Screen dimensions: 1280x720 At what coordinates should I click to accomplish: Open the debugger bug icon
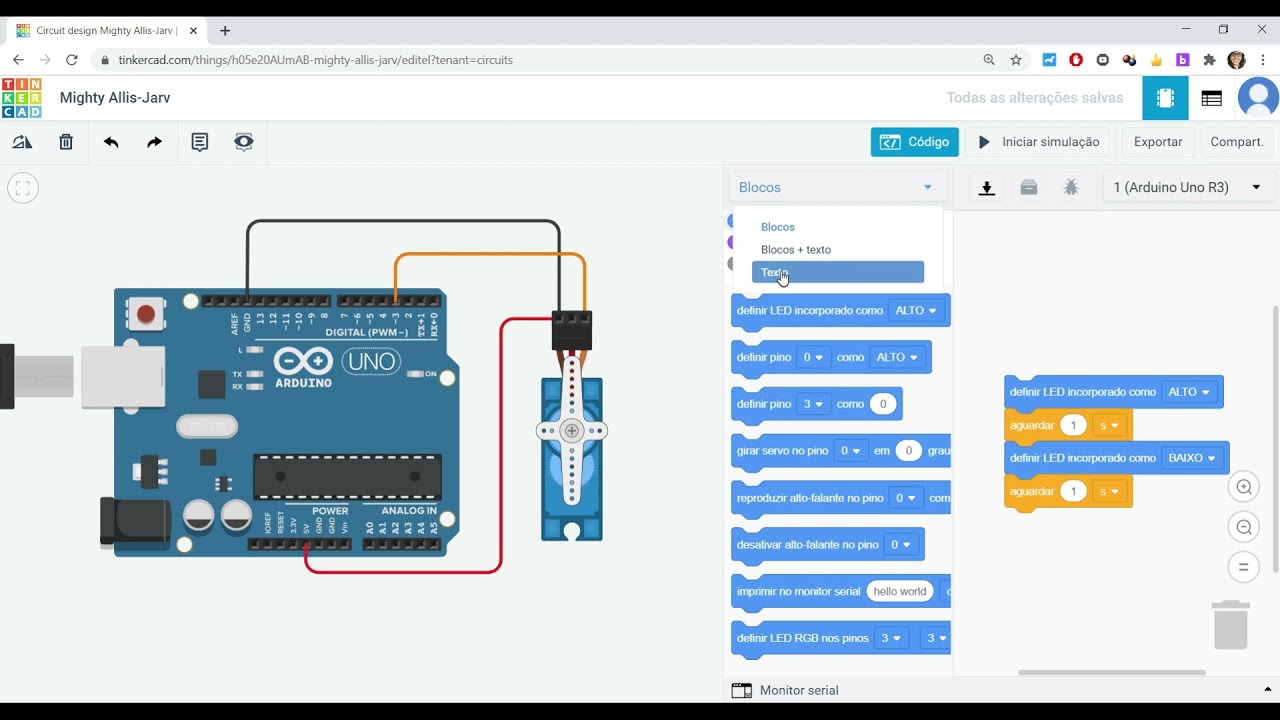(x=1071, y=187)
